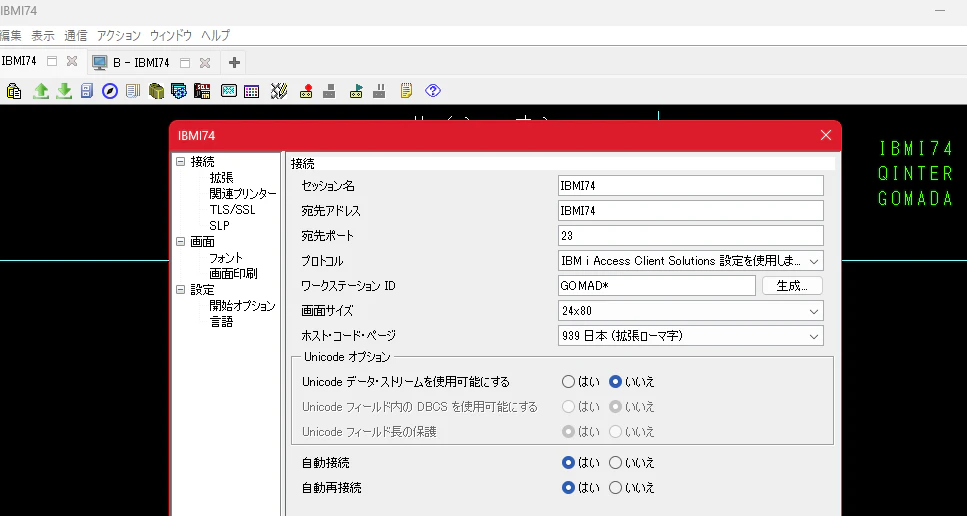Open the アクション menu

pyautogui.click(x=119, y=36)
